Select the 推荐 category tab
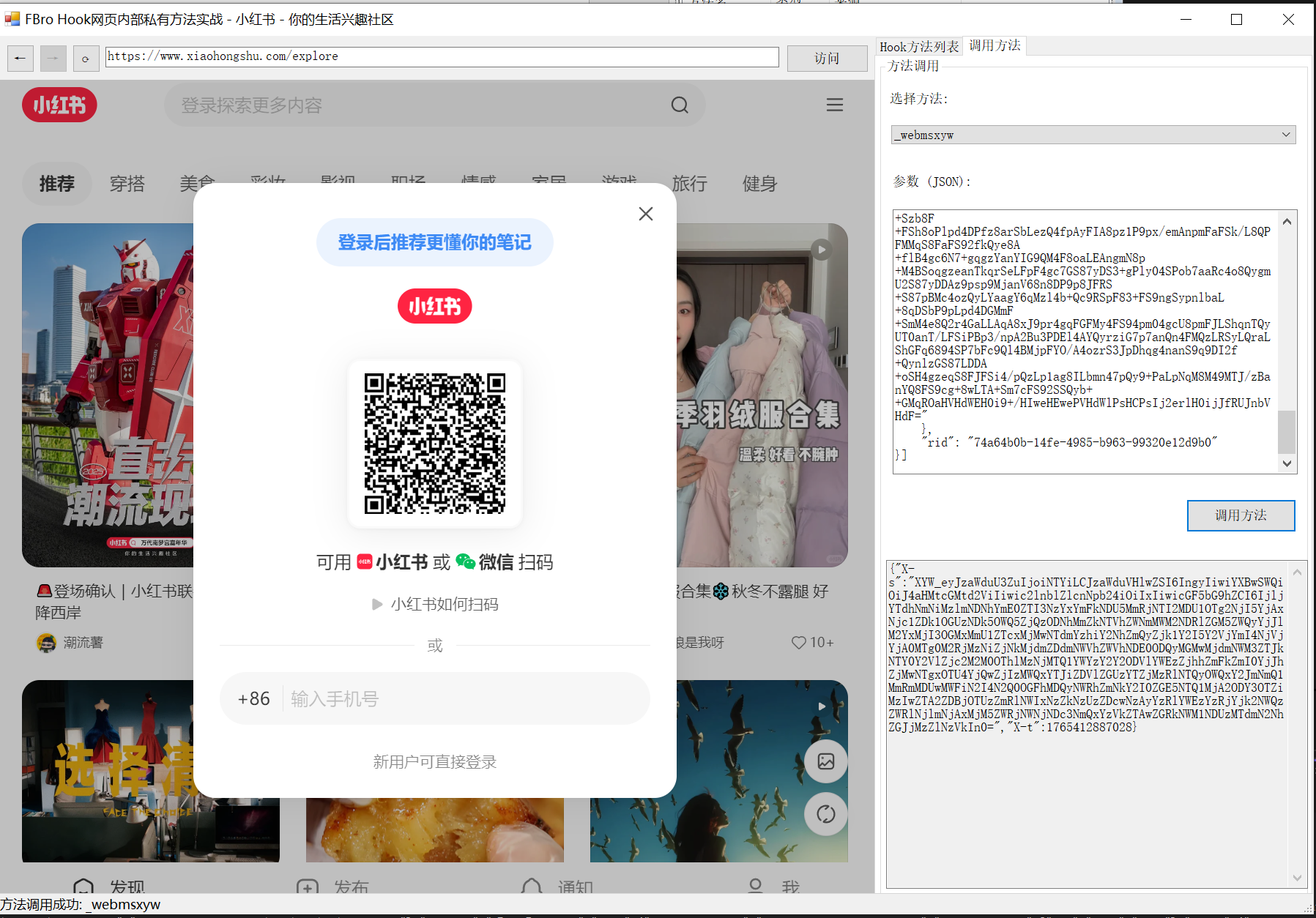 coord(57,183)
